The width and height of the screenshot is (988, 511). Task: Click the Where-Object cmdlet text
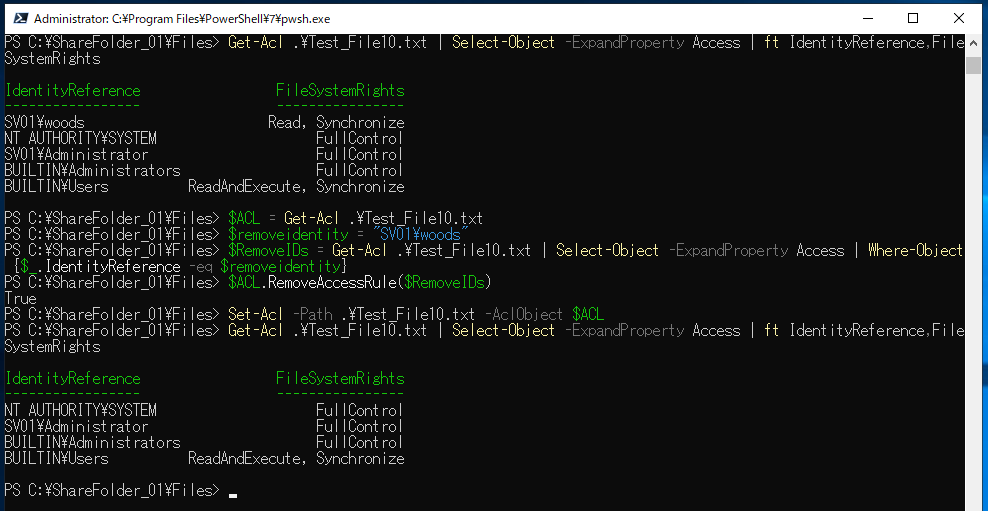(x=915, y=251)
